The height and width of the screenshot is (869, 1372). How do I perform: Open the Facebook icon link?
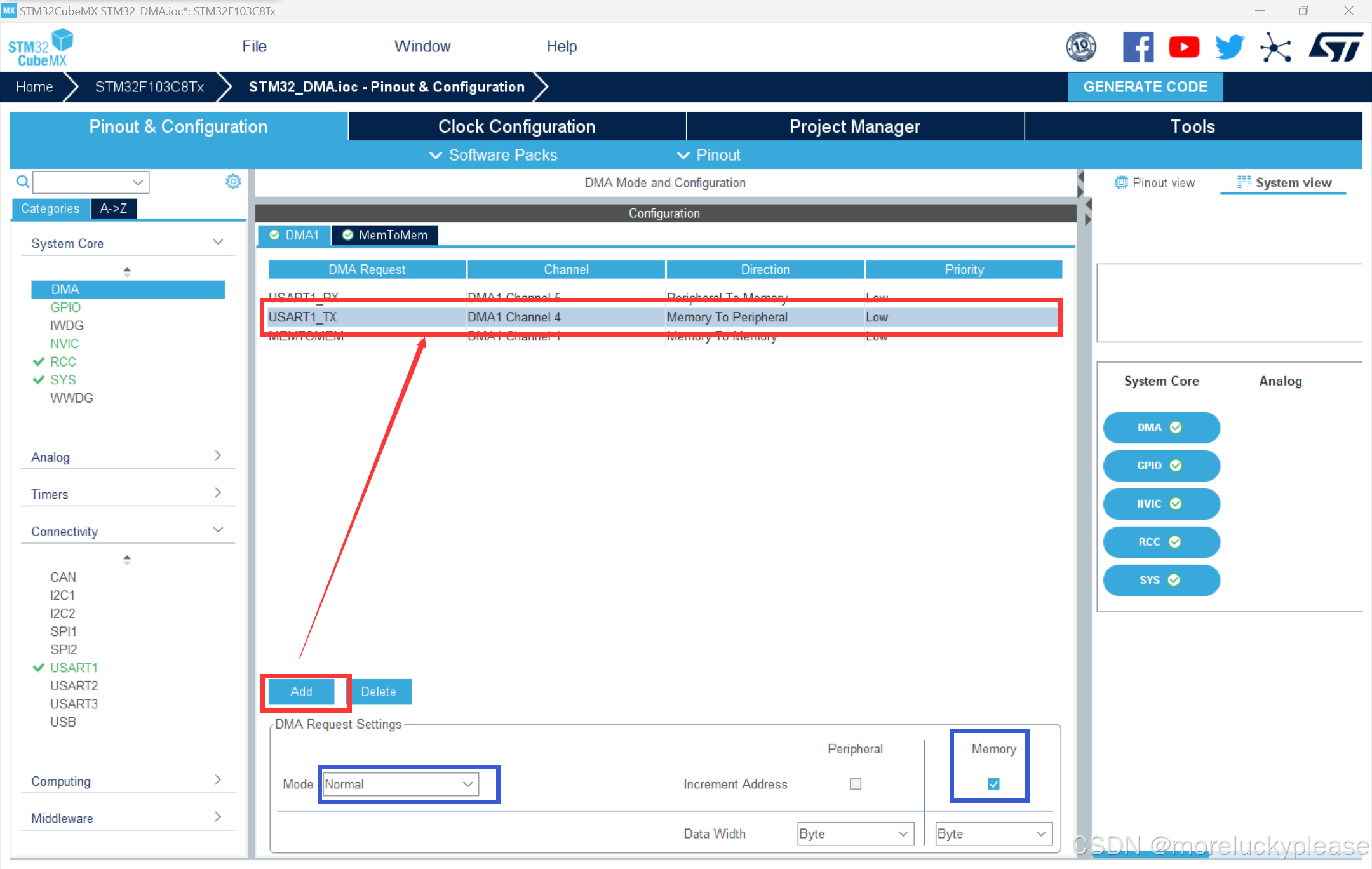point(1138,47)
